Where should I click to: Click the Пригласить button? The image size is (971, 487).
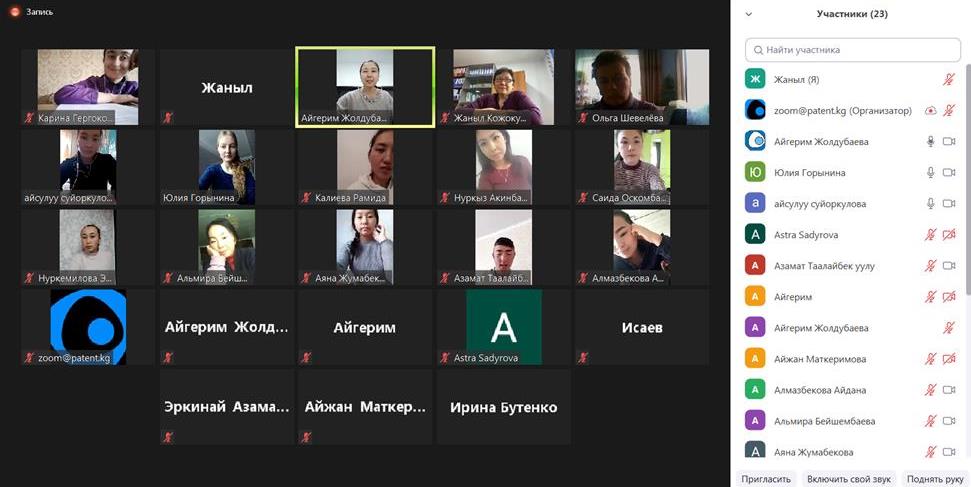pos(766,479)
